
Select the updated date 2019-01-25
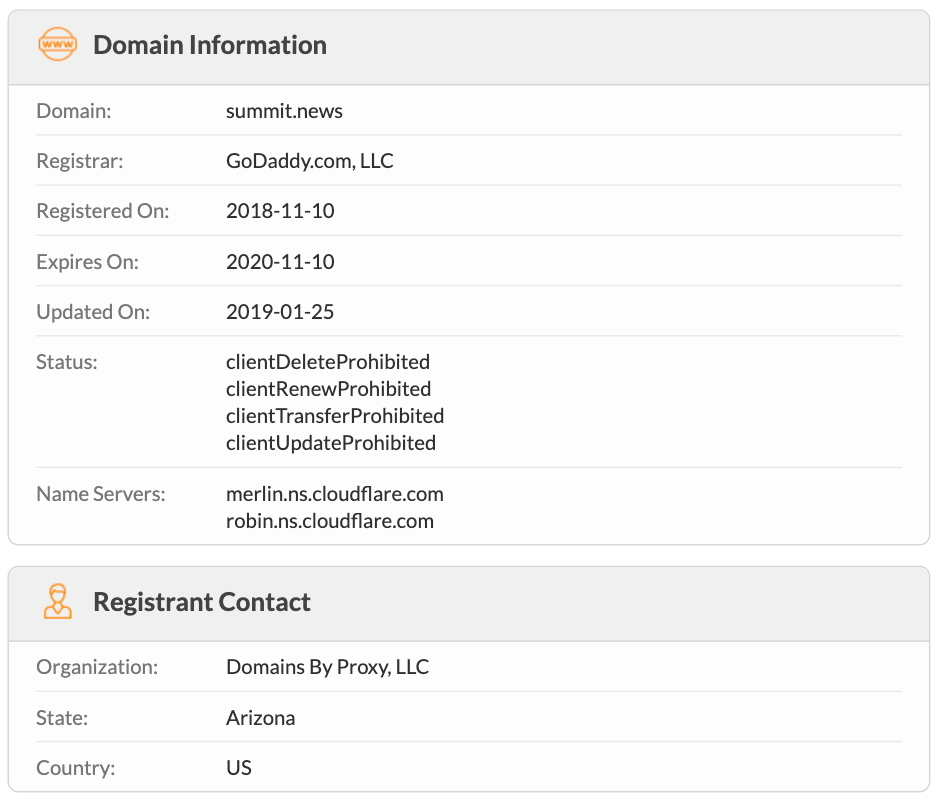280,312
